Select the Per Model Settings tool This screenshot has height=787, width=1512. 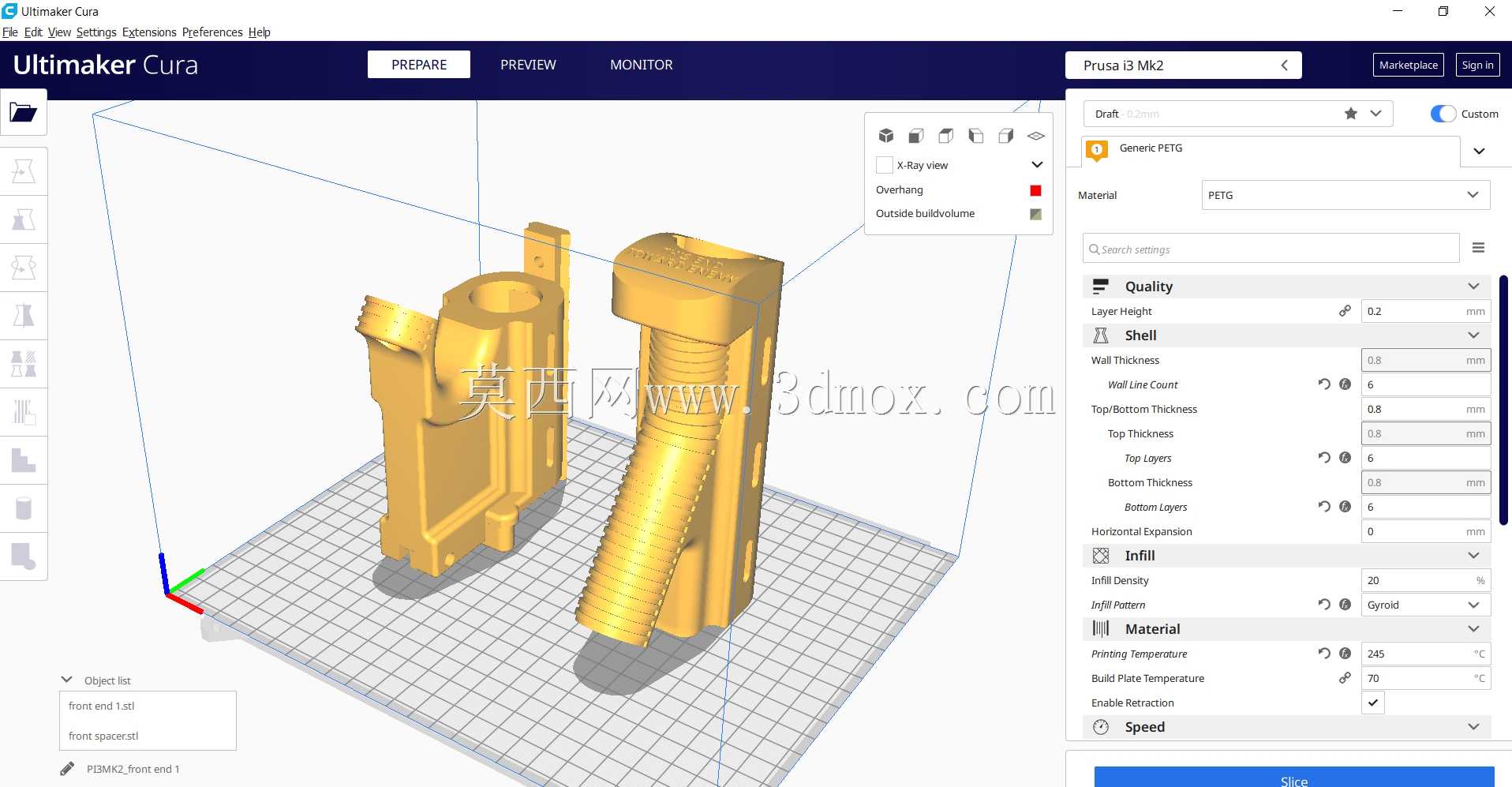coord(24,364)
